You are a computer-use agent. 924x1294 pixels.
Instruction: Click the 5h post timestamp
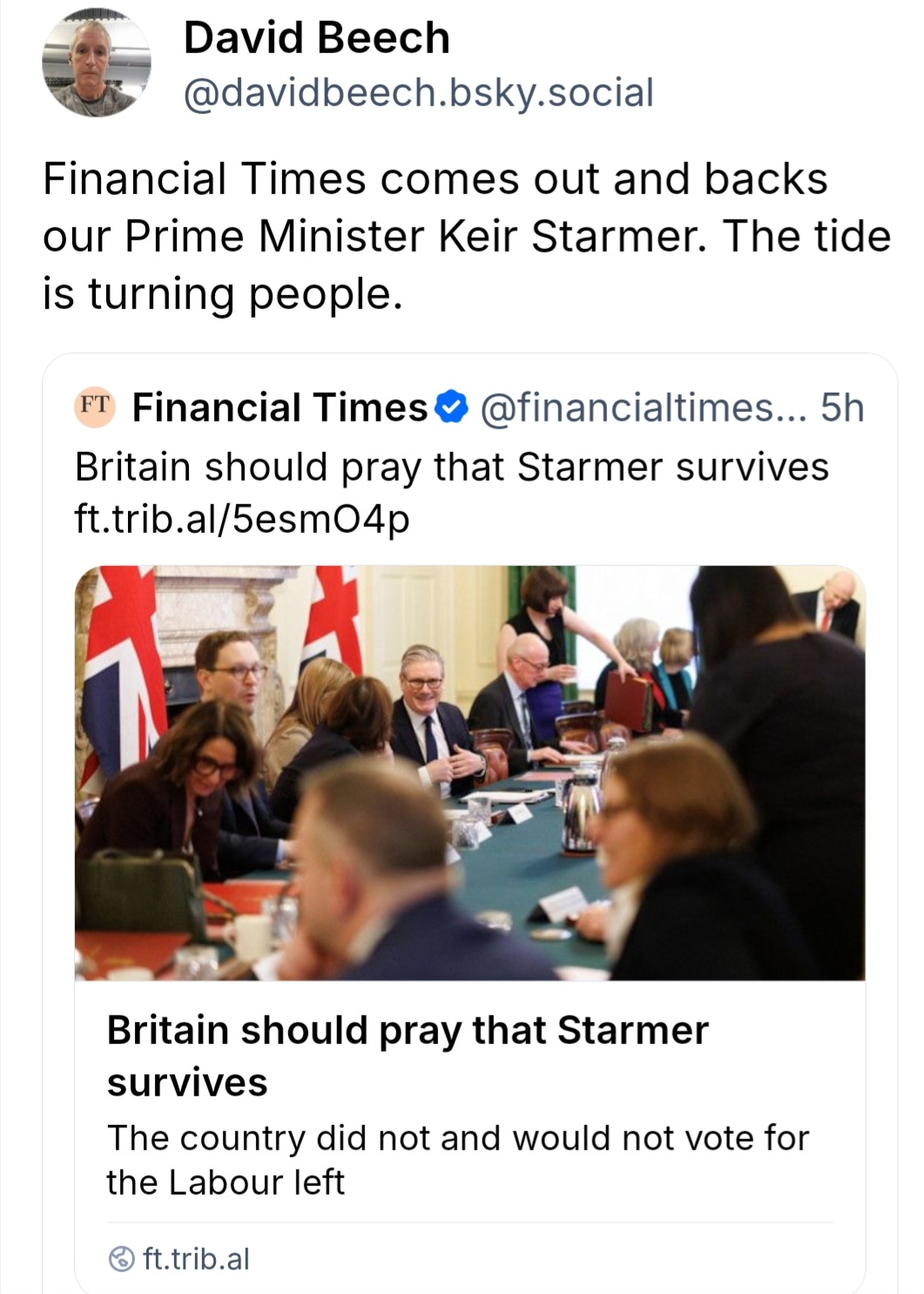pyautogui.click(x=842, y=407)
